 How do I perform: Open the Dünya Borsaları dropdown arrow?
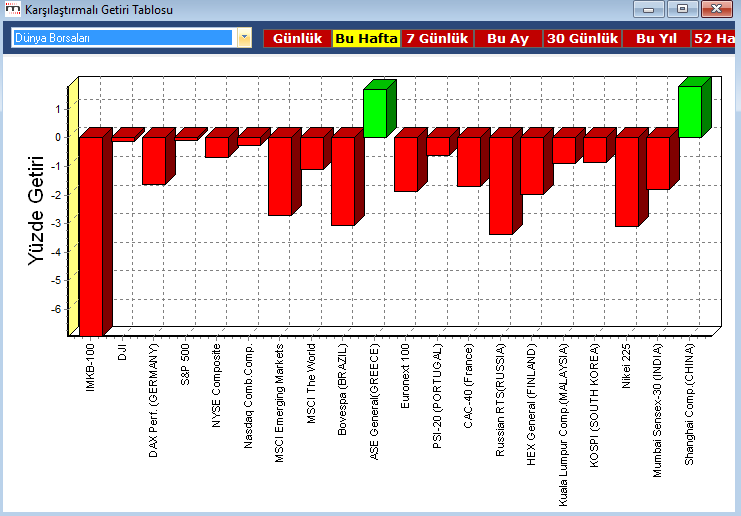244,38
